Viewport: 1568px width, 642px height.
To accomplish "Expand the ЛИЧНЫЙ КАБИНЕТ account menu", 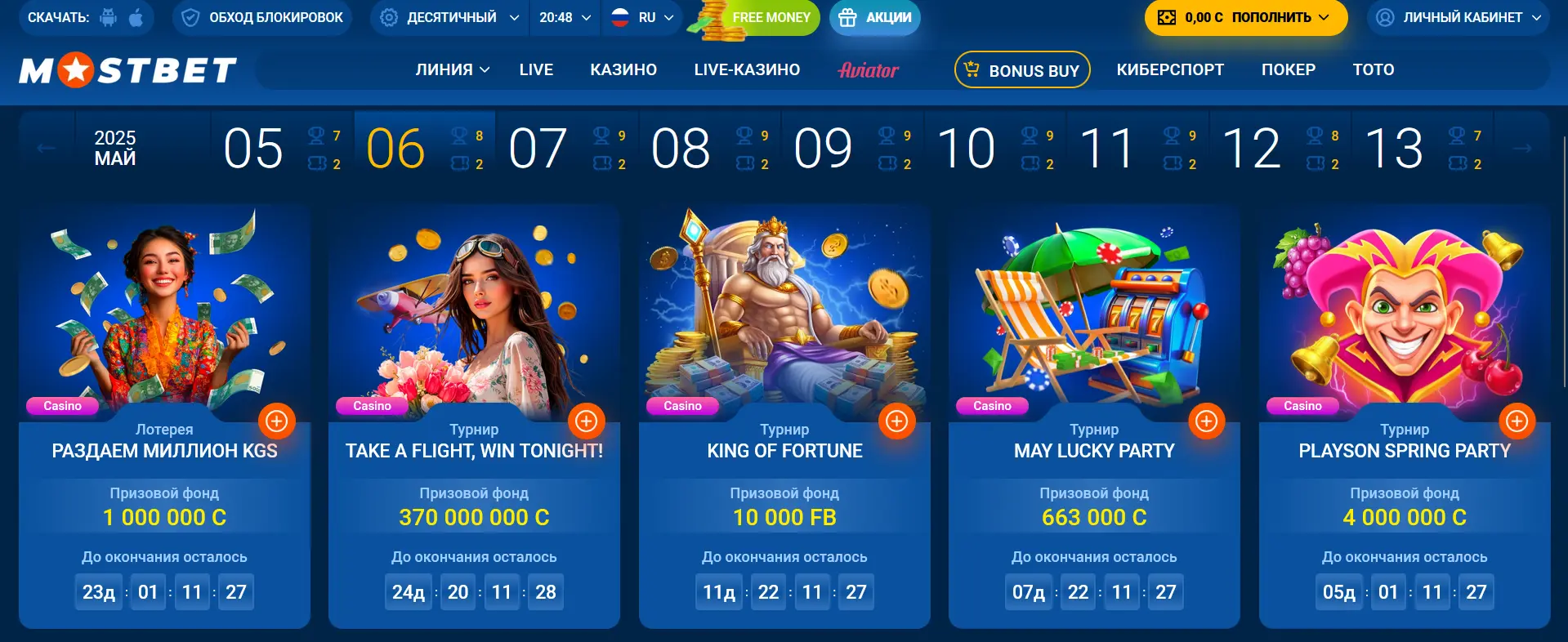I will pyautogui.click(x=1459, y=17).
